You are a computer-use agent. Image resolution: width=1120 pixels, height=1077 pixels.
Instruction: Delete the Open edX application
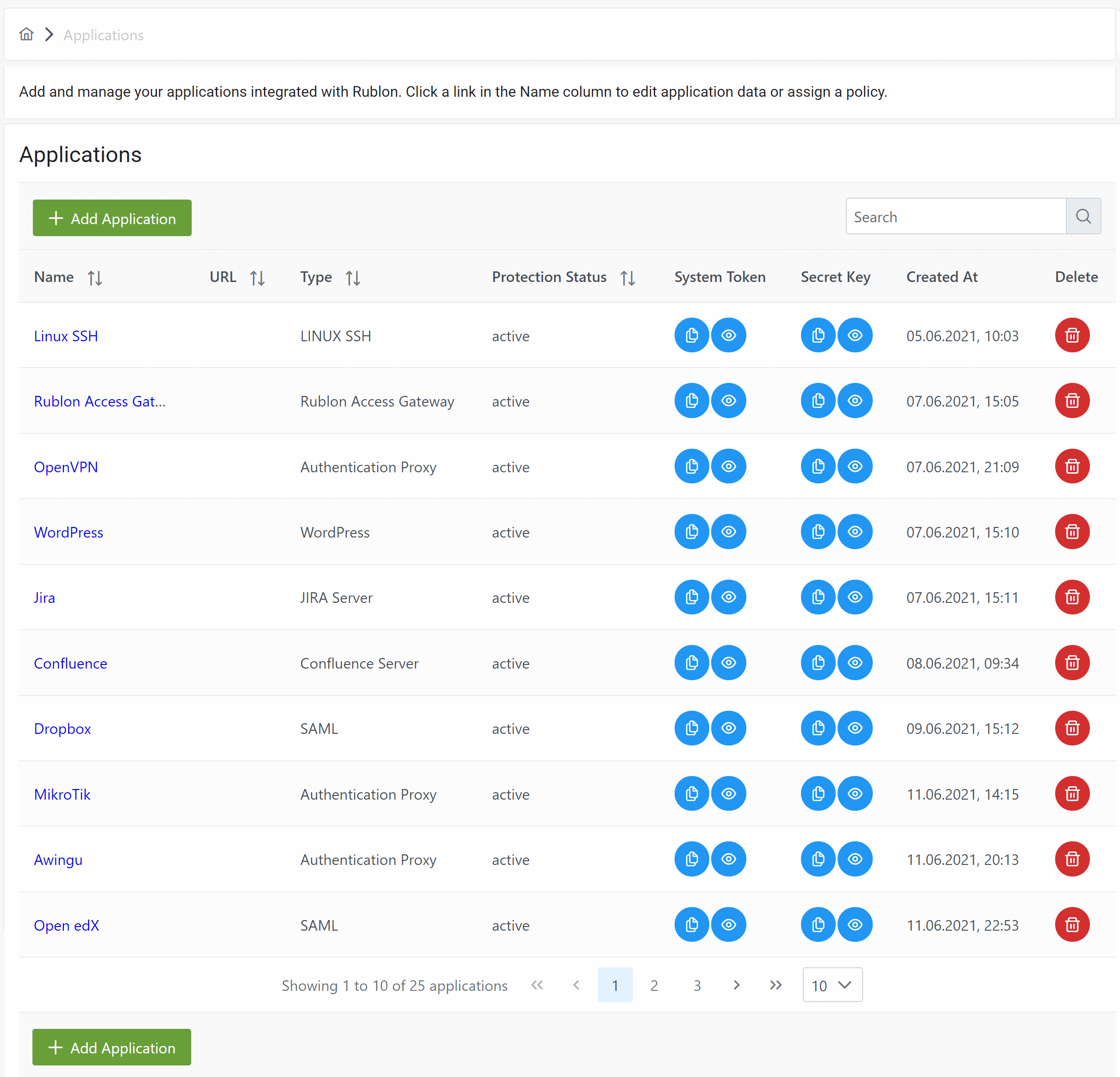coord(1071,925)
